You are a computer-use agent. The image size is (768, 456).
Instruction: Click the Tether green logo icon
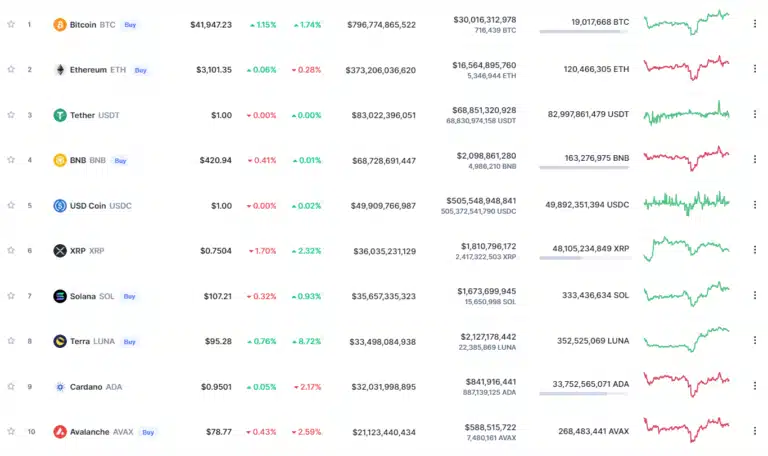pyautogui.click(x=60, y=115)
